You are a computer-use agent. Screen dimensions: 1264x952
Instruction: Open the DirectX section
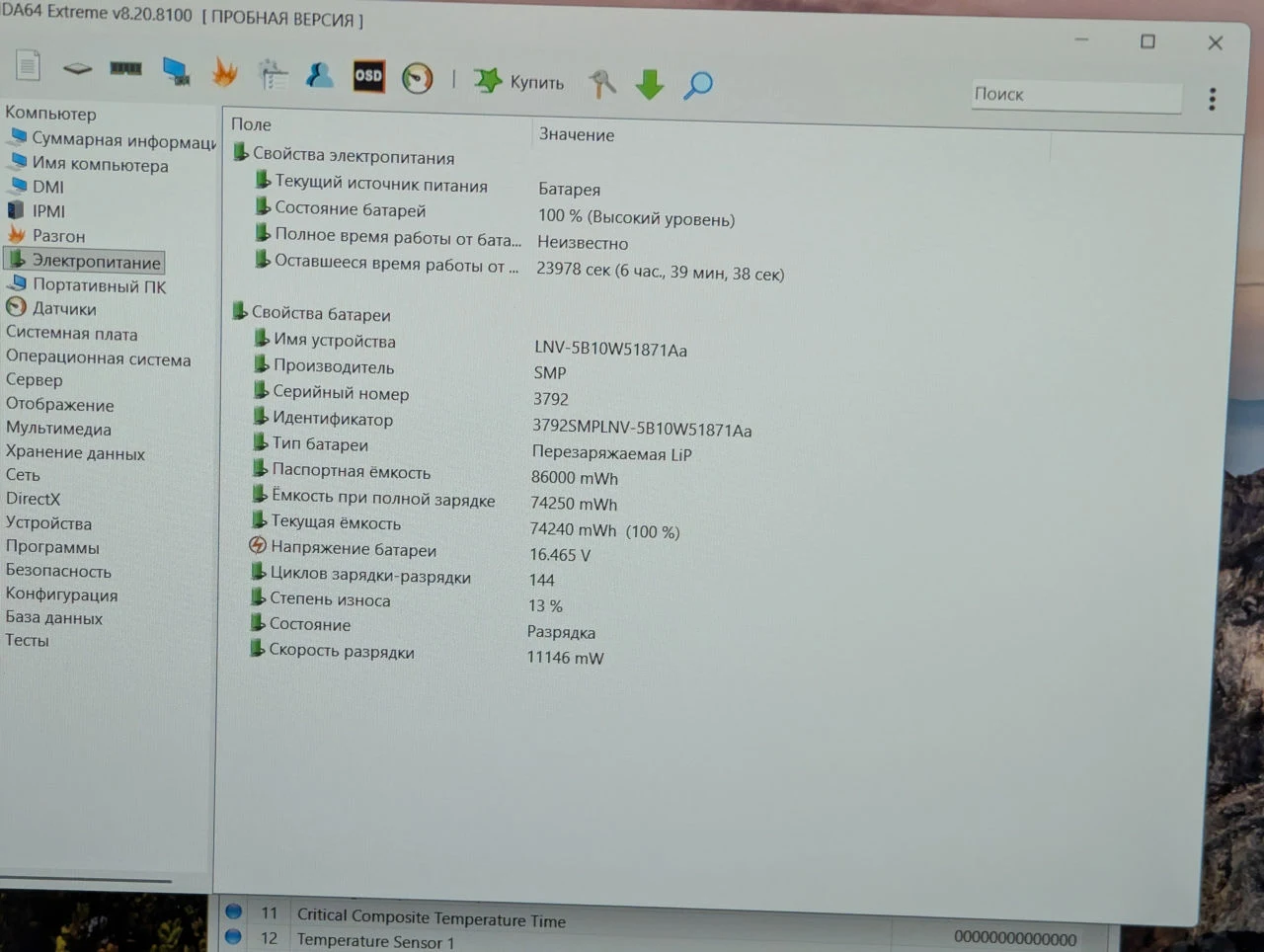tap(33, 499)
